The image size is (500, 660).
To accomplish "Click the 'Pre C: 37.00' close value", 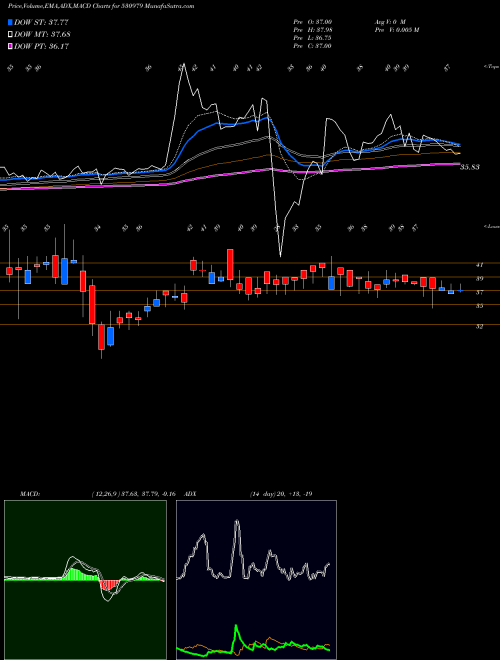I will (312, 45).
